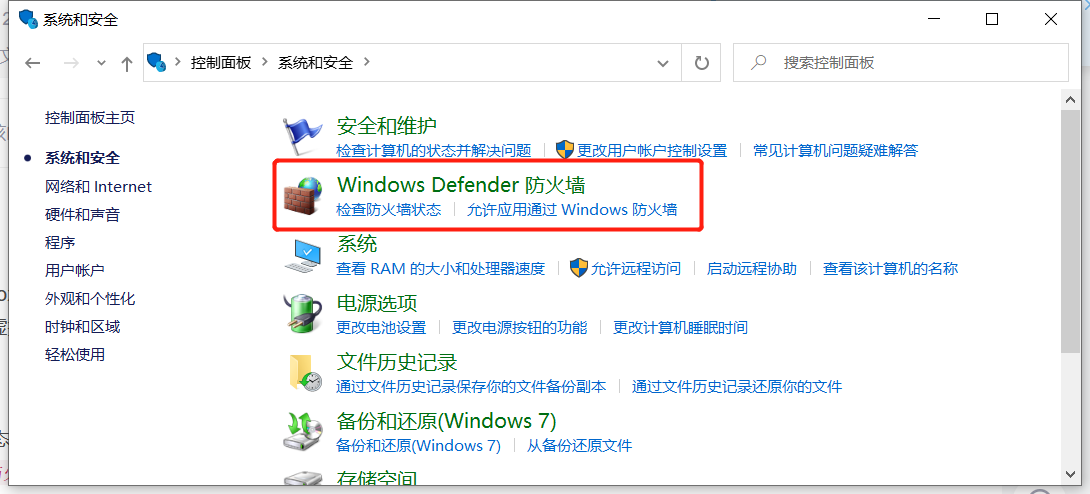
Task: Maximize the 系统和安全 window
Action: (992, 19)
